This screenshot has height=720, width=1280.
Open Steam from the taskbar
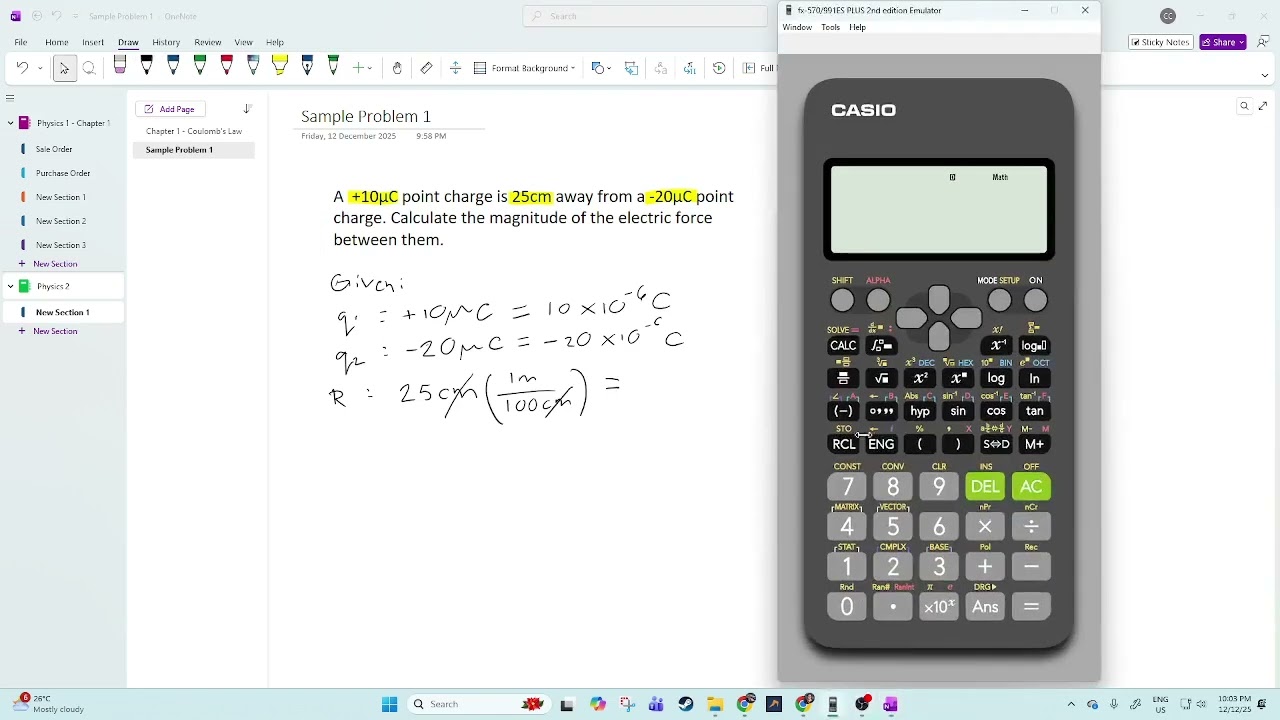686,704
